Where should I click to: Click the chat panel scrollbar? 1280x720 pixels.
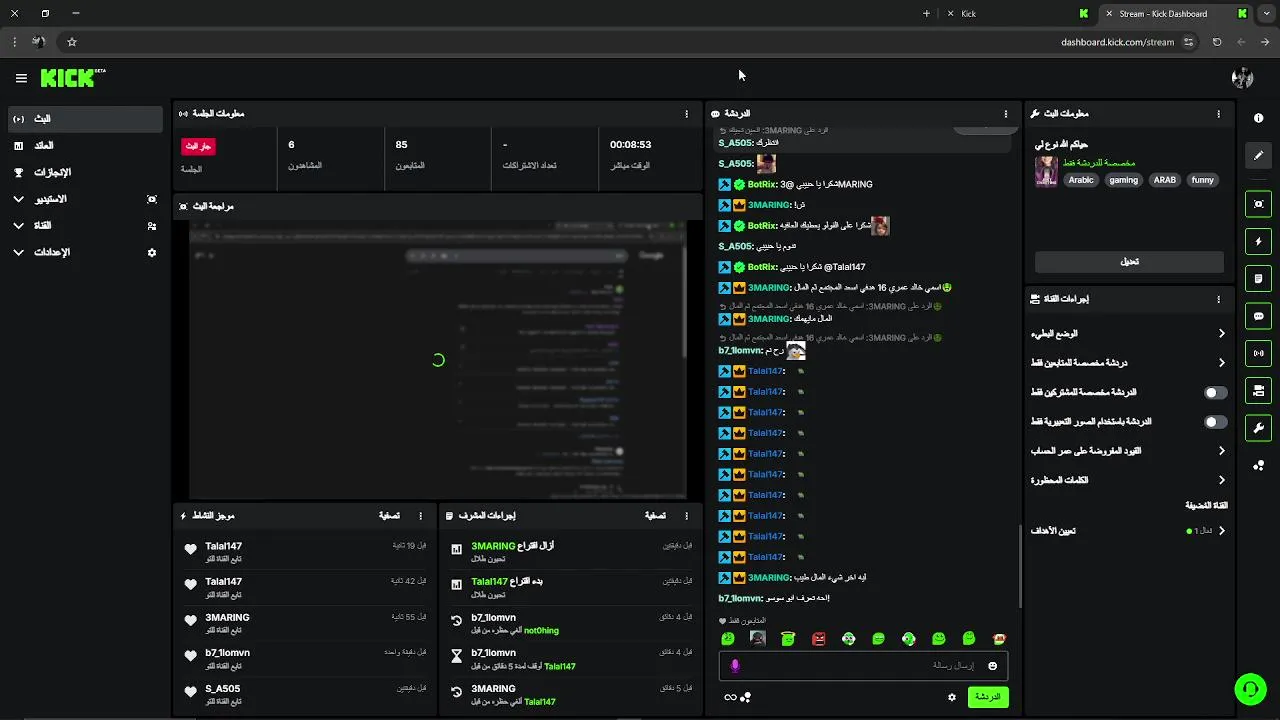1020,565
